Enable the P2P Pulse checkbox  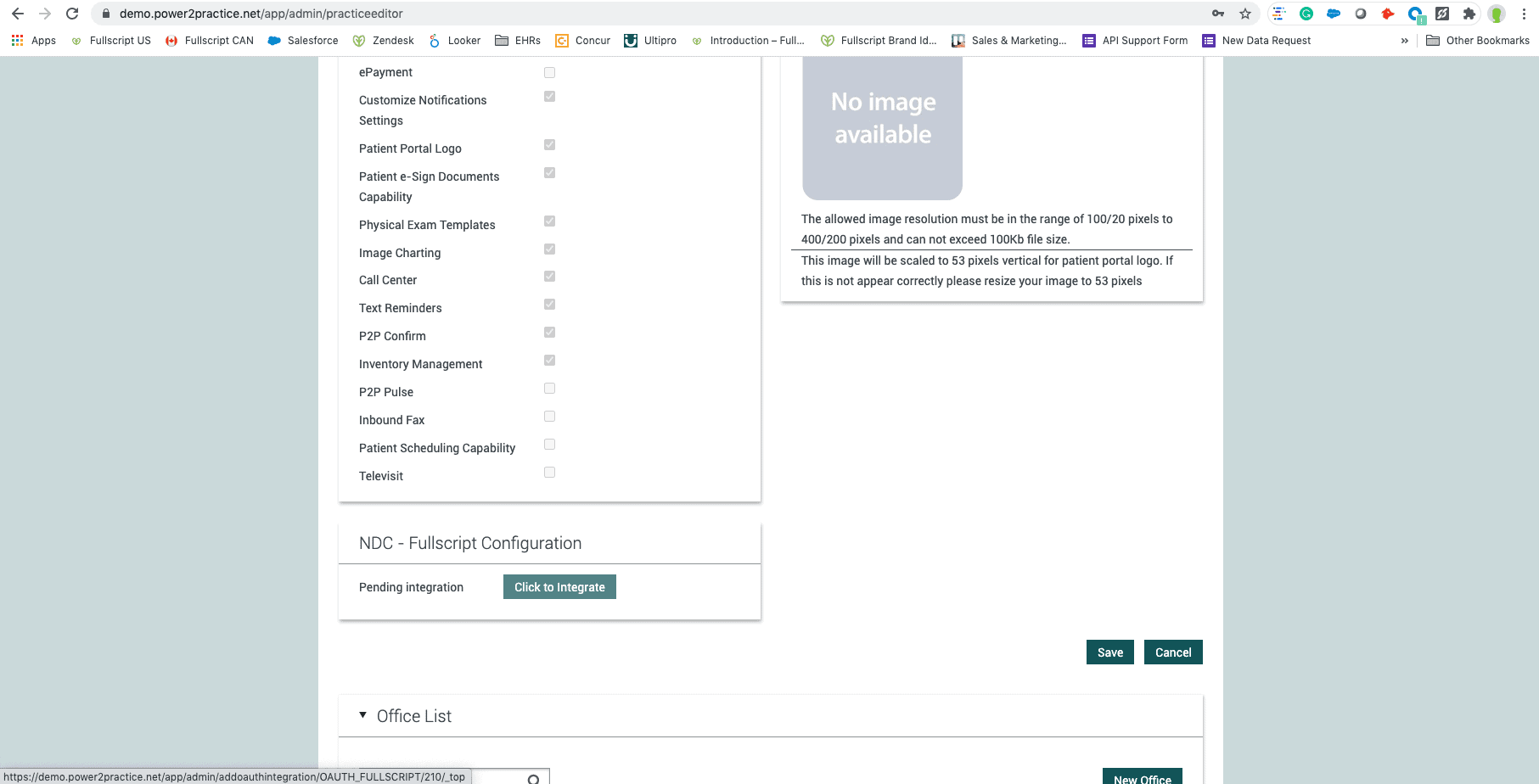coord(549,388)
